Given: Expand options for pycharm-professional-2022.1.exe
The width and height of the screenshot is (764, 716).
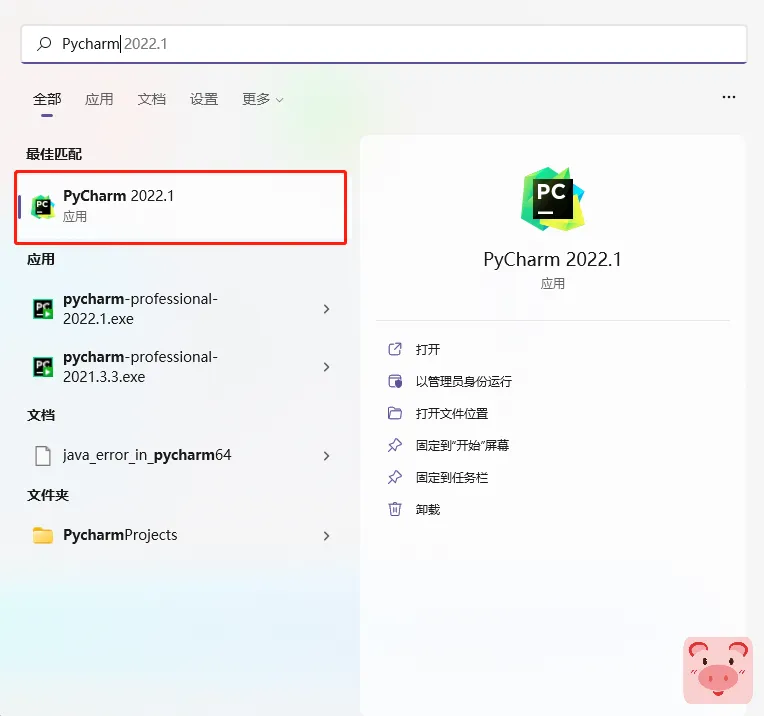Looking at the screenshot, I should [x=326, y=309].
